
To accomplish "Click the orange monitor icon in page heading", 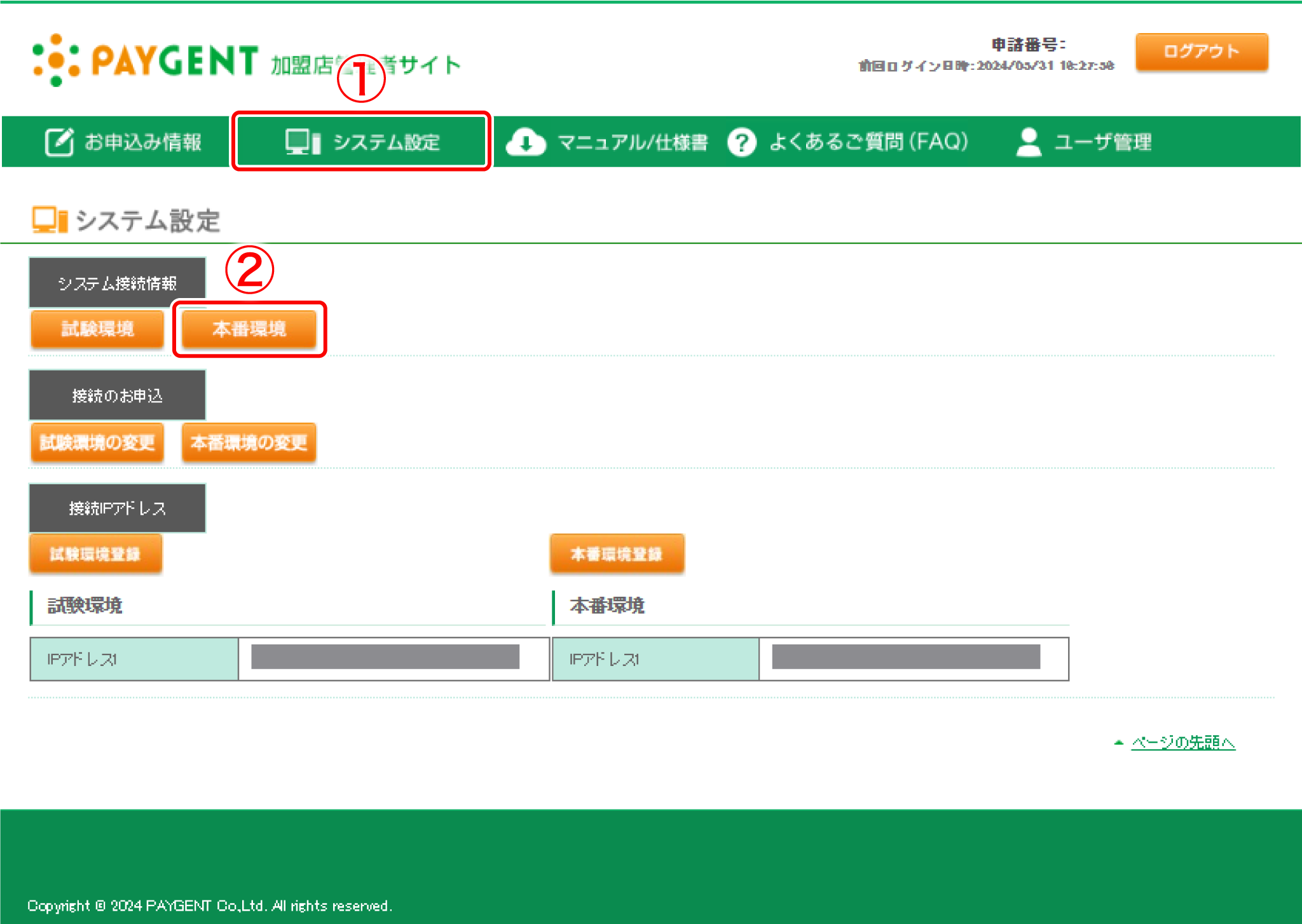I will 50,221.
